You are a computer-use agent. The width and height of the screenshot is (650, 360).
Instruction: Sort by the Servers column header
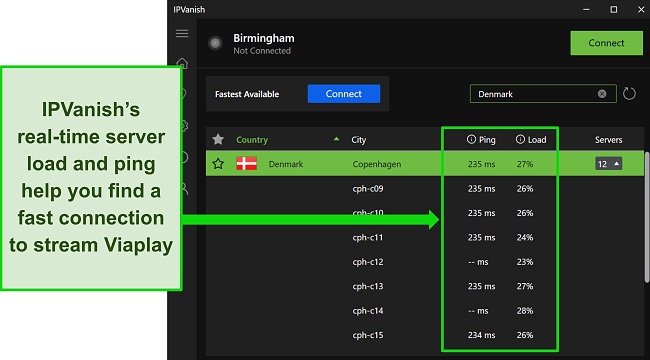click(x=609, y=140)
